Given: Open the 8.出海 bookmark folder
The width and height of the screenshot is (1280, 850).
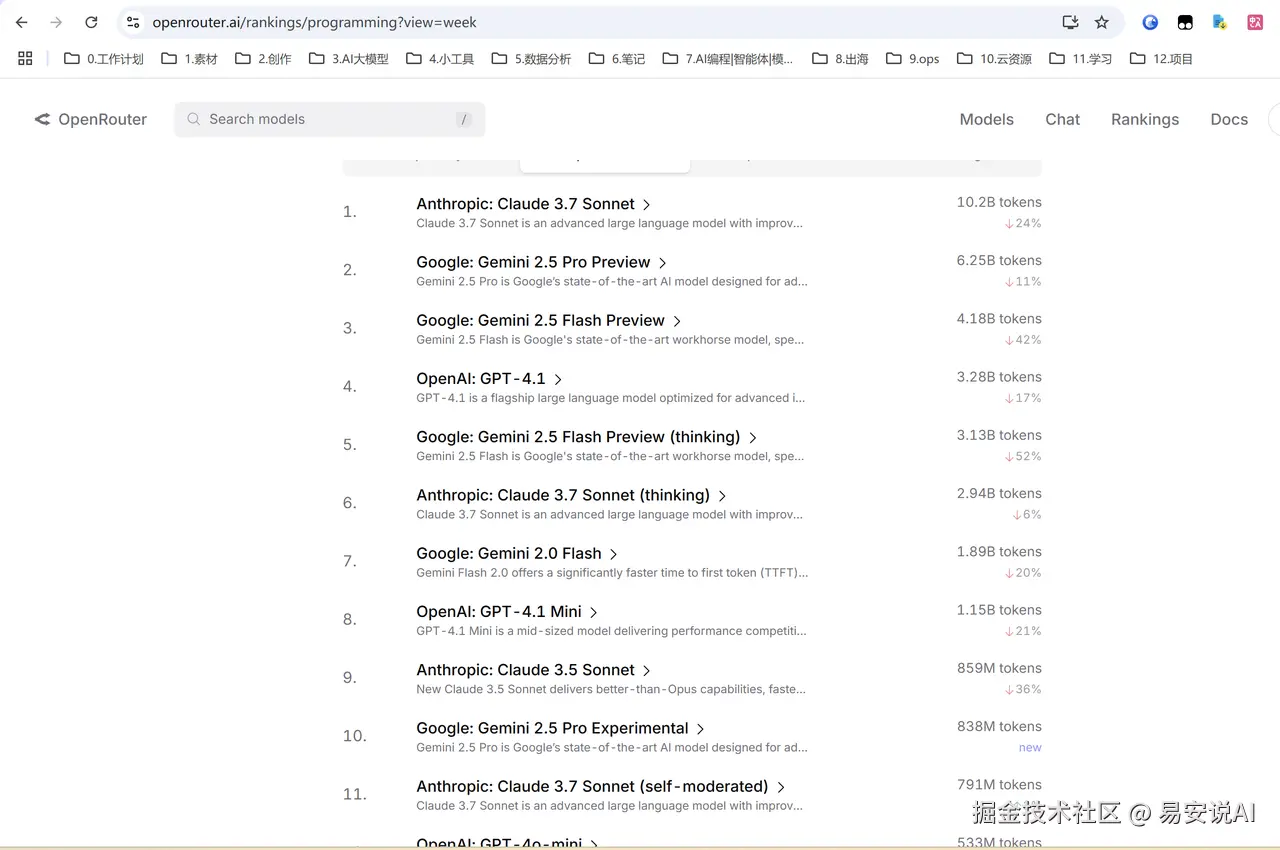Looking at the screenshot, I should (x=840, y=59).
